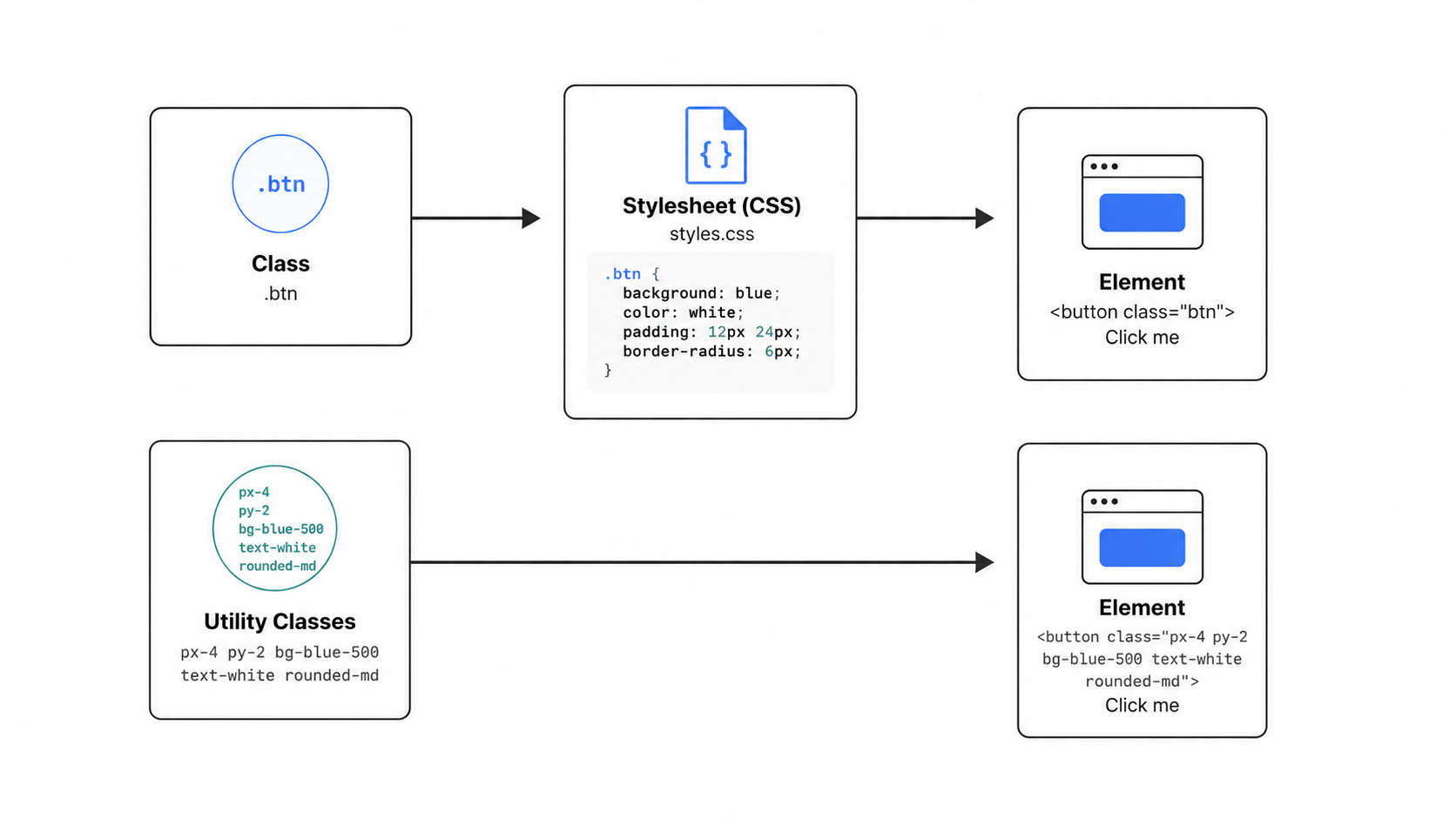Click the blue button in top browser icon

[1143, 212]
